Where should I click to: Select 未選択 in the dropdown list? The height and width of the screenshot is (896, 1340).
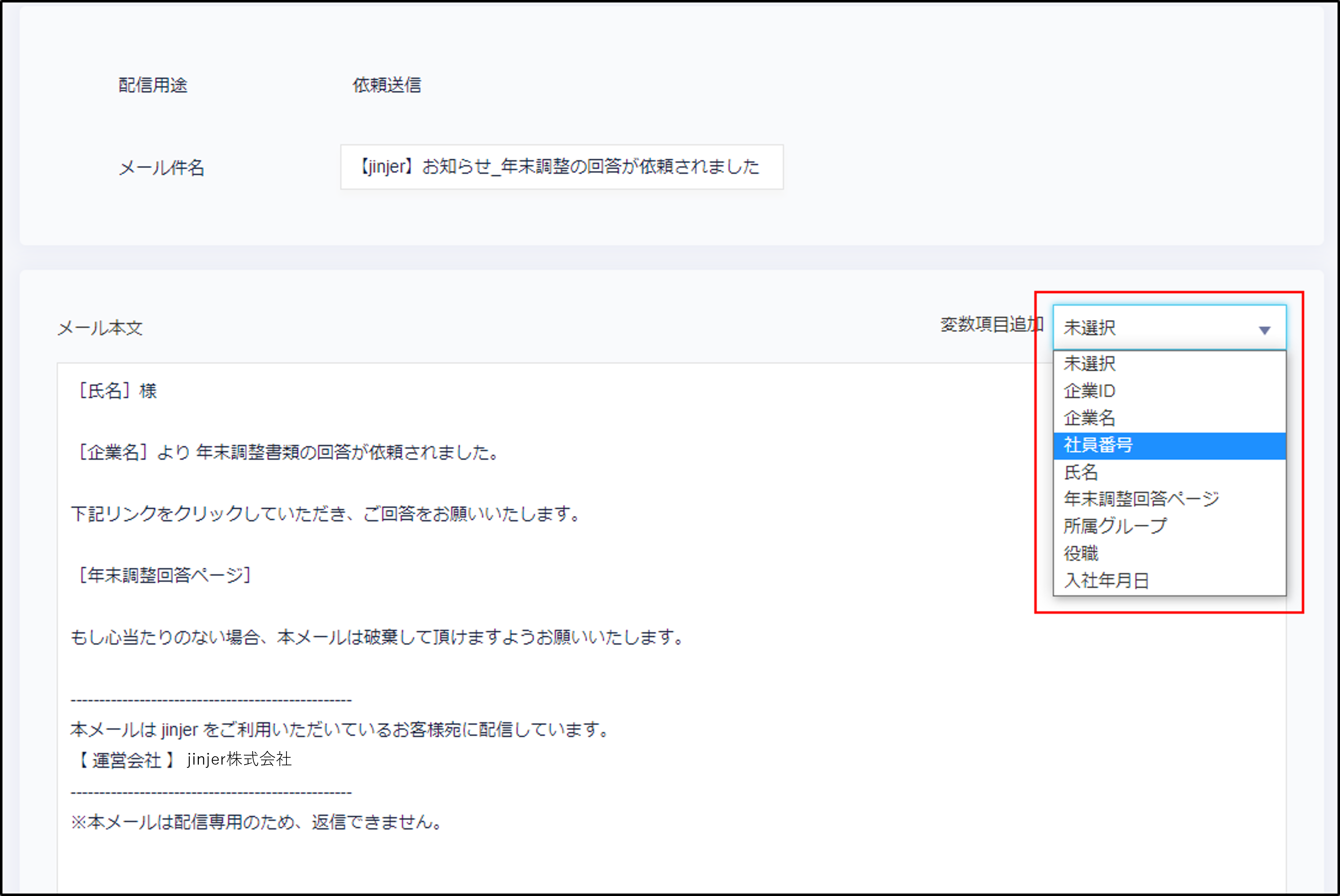pos(1090,363)
